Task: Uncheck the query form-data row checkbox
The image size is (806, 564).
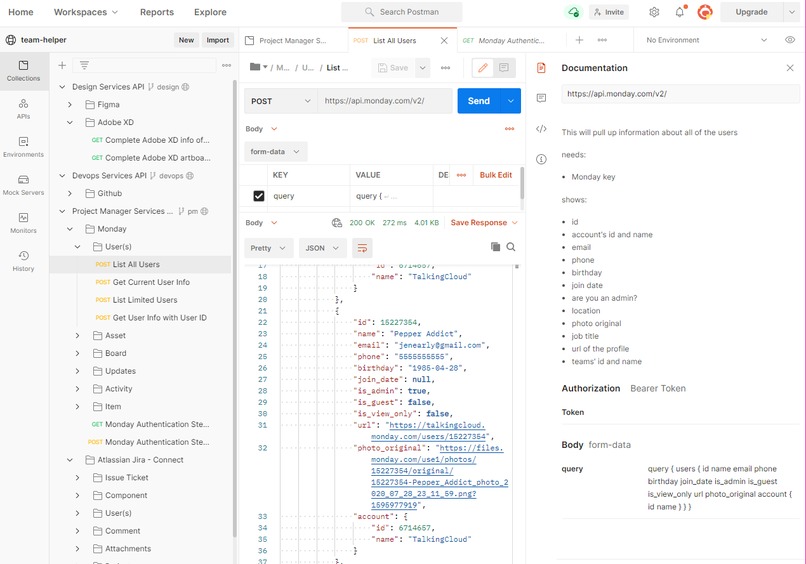Action: click(x=259, y=196)
